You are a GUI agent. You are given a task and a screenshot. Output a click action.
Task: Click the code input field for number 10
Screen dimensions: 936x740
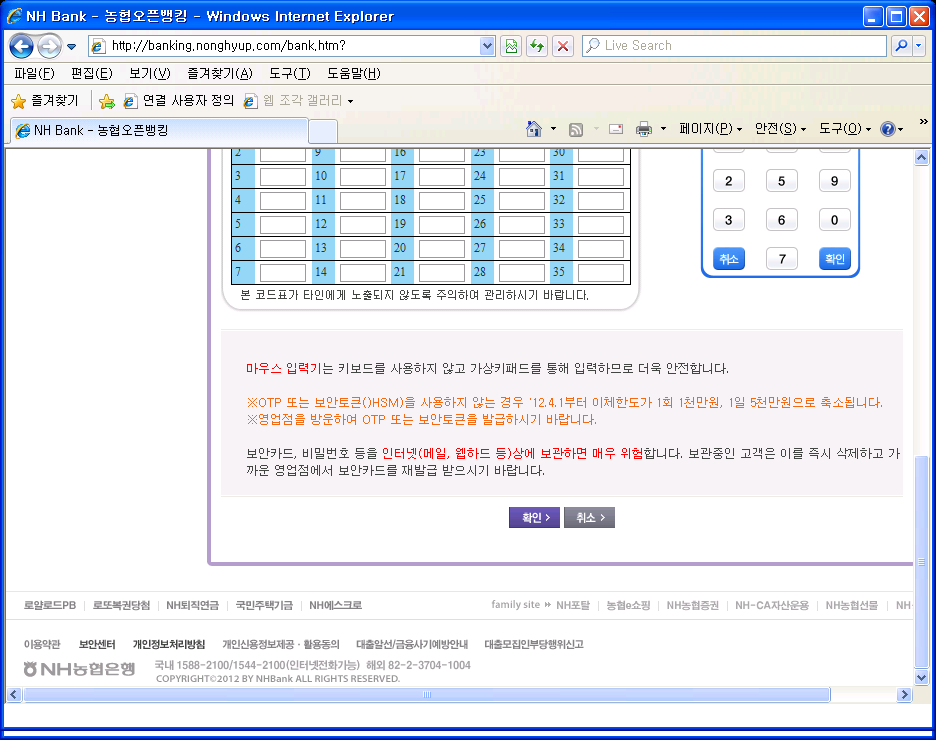pyautogui.click(x=362, y=177)
